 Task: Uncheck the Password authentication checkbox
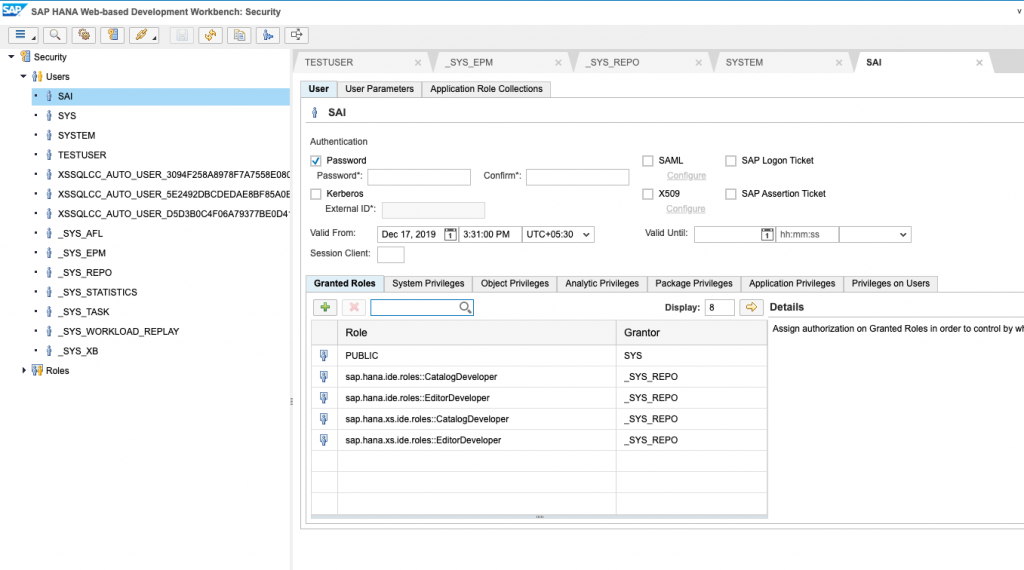pos(316,161)
